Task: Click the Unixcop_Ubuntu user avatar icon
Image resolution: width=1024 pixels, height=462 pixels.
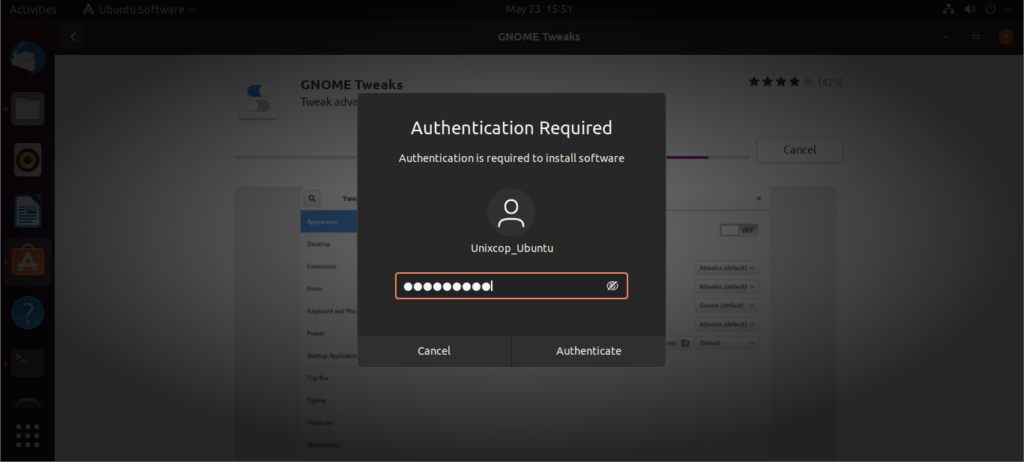Action: click(x=511, y=213)
